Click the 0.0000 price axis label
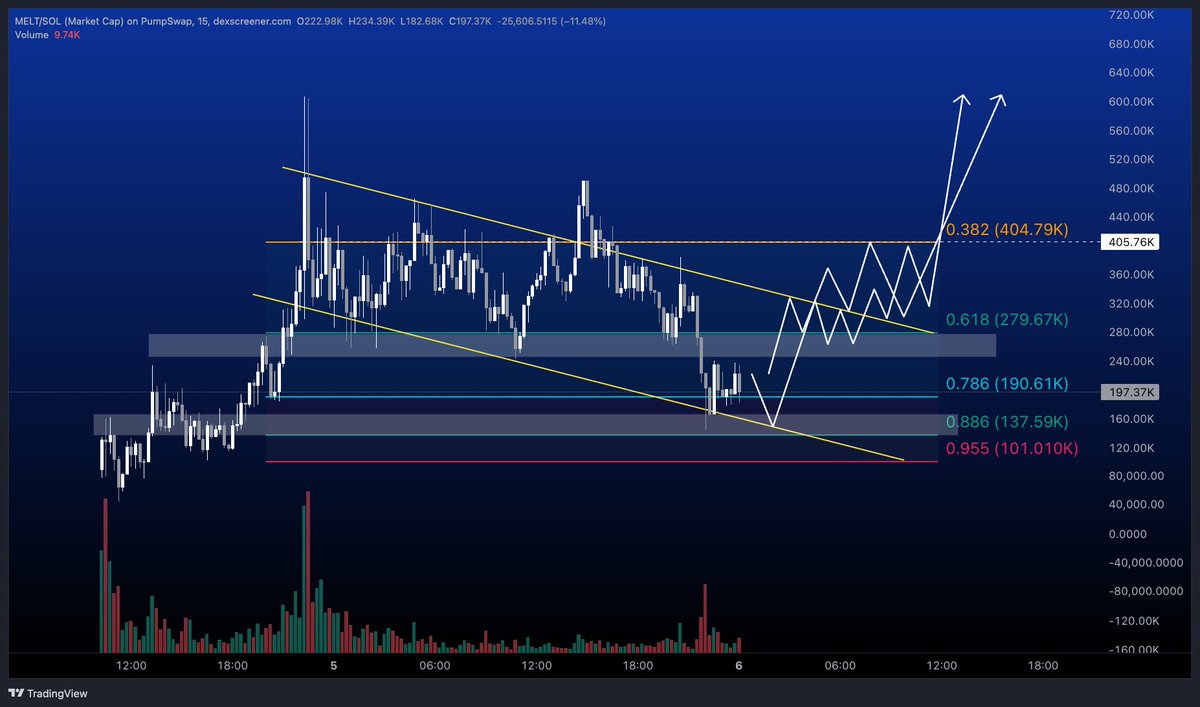The width and height of the screenshot is (1200, 707). [1126, 535]
